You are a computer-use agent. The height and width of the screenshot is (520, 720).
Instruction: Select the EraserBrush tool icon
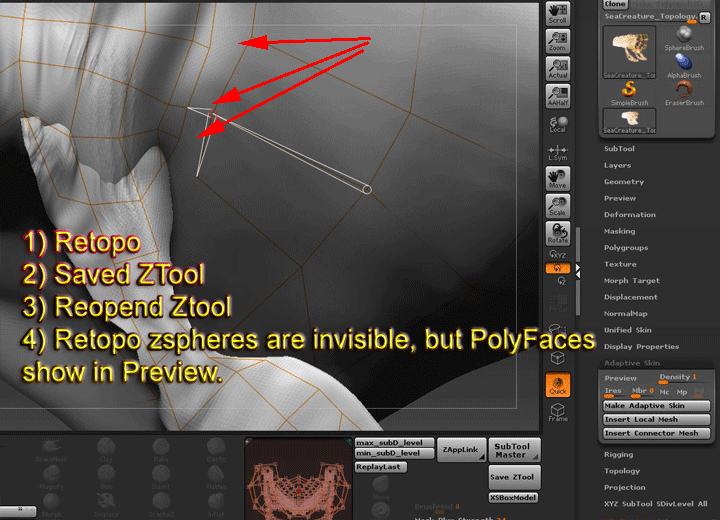[x=684, y=94]
